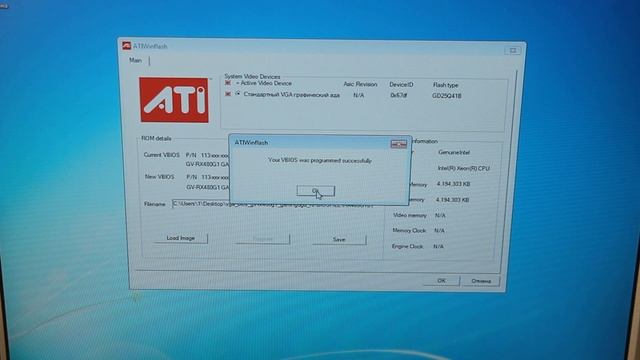Click the Current VBIOS label
Viewport: 640px width, 360px height.
162,155
